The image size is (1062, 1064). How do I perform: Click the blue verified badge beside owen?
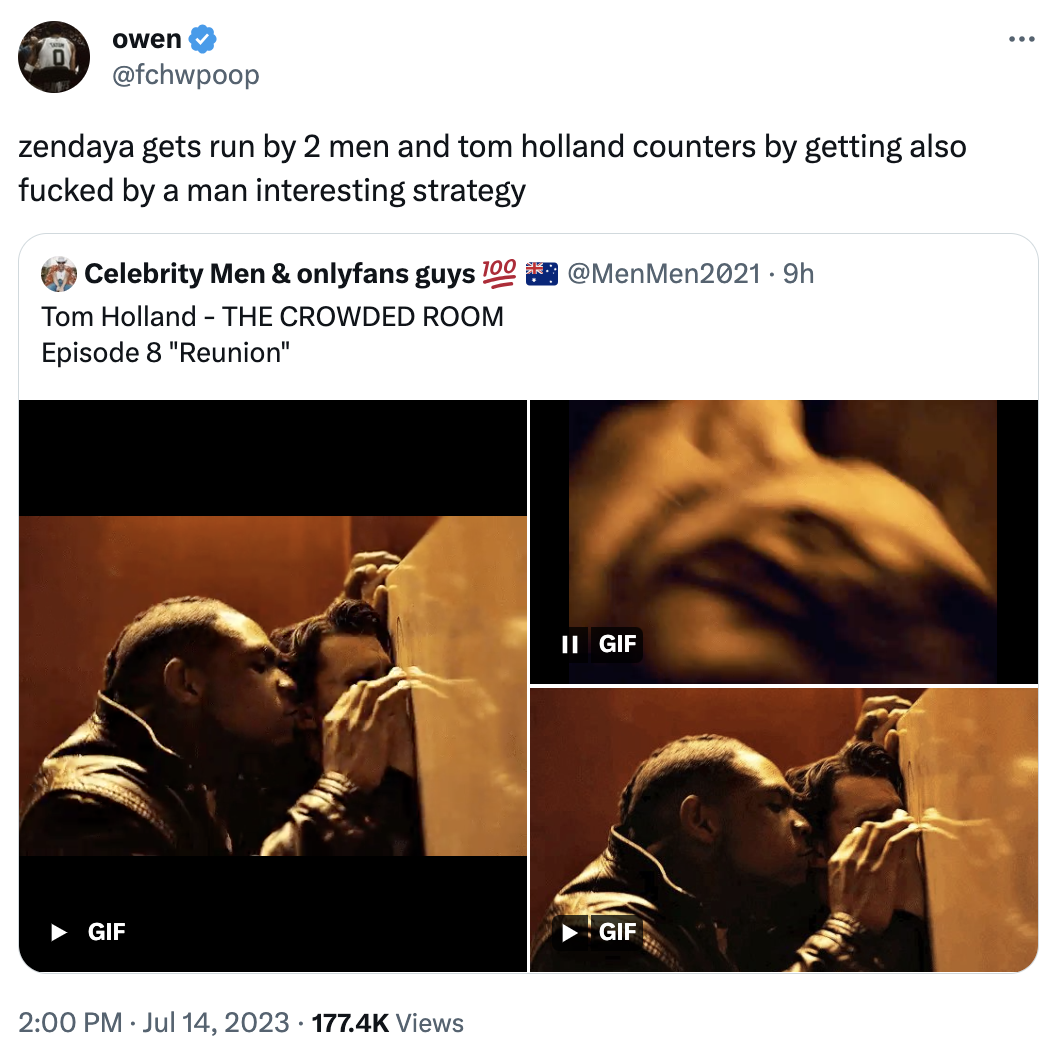point(203,40)
